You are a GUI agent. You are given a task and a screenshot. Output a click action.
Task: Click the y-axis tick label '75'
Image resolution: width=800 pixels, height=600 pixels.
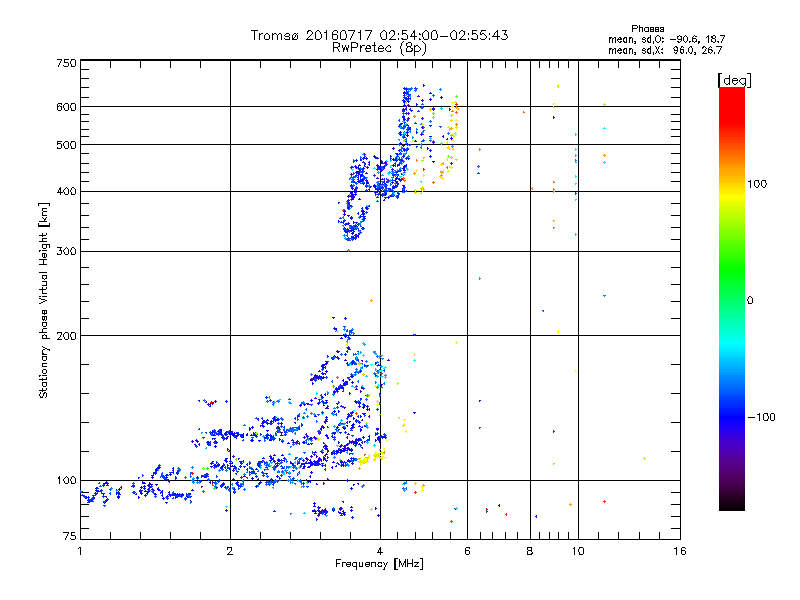click(x=70, y=536)
